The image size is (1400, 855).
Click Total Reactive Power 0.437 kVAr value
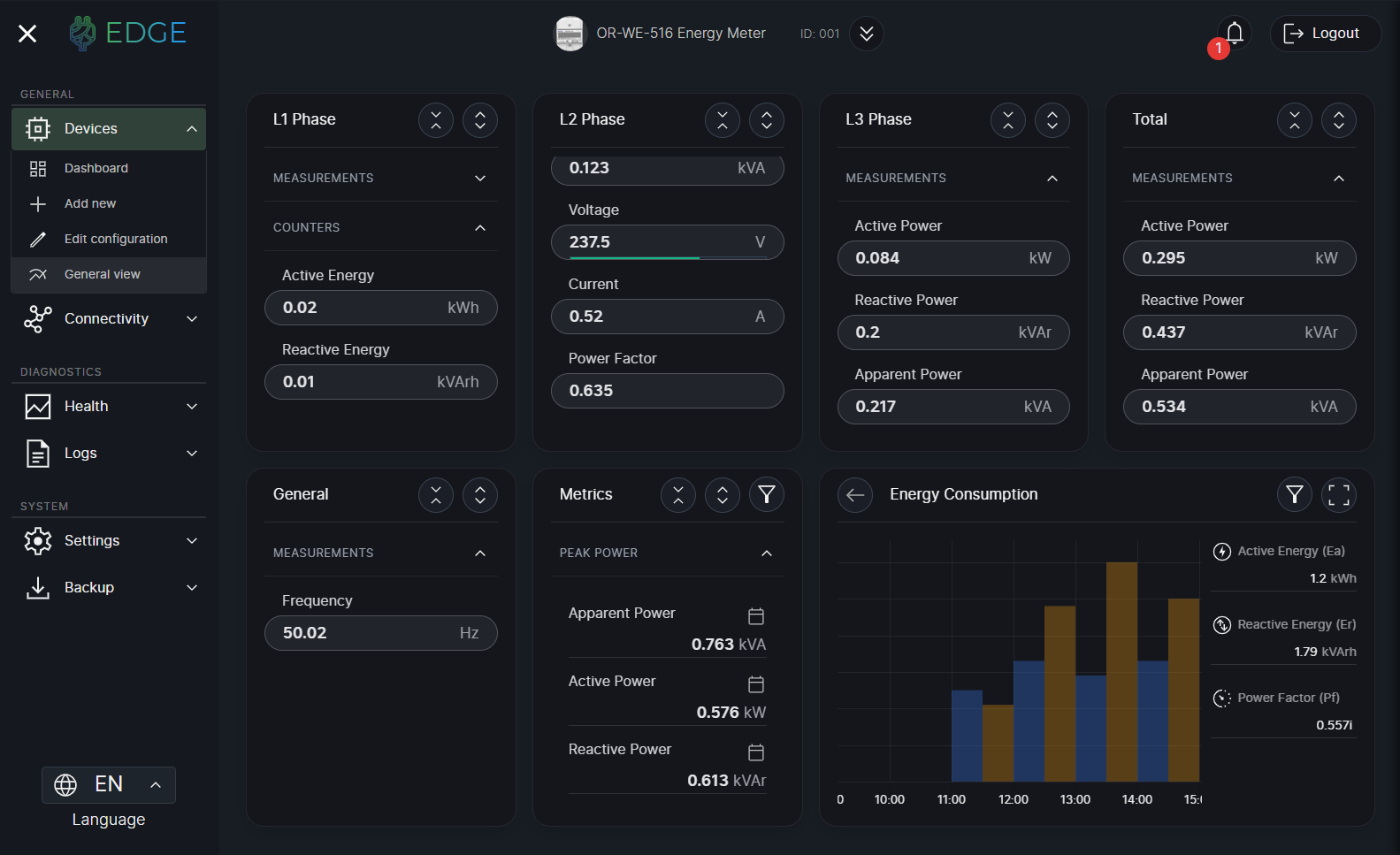(x=1240, y=332)
